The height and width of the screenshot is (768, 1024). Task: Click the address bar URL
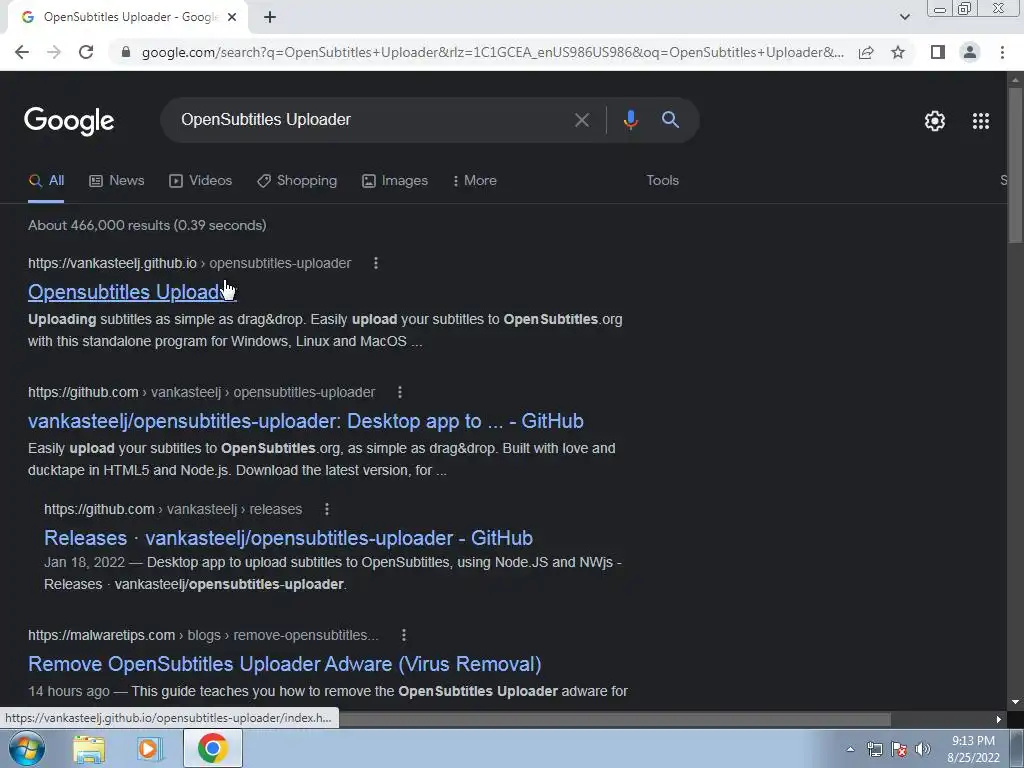click(x=492, y=52)
